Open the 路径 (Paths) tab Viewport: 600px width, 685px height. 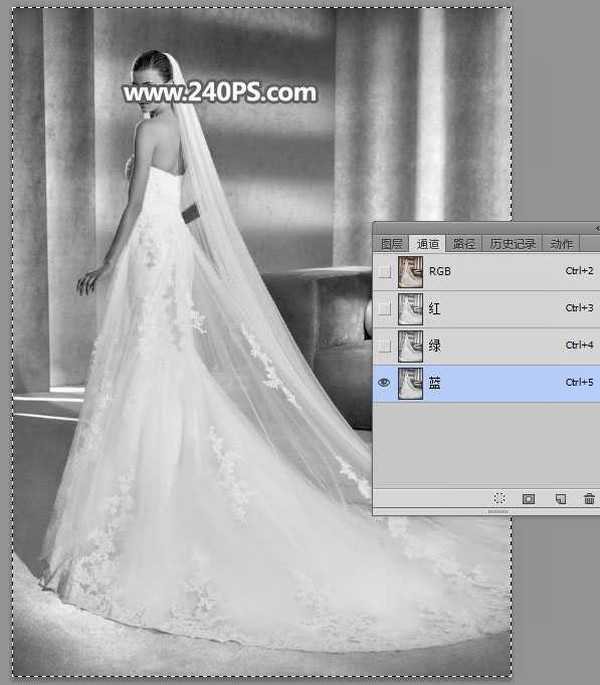coord(463,243)
